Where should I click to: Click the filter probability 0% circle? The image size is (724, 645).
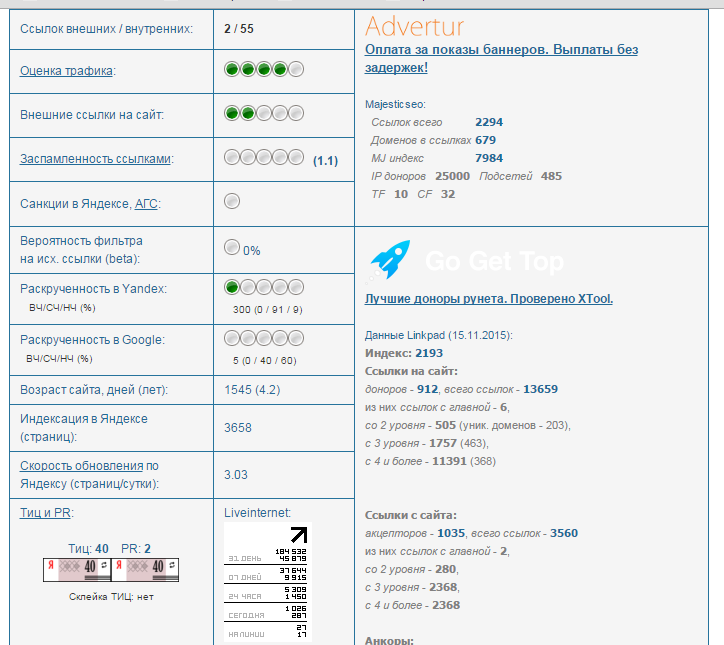click(x=232, y=247)
